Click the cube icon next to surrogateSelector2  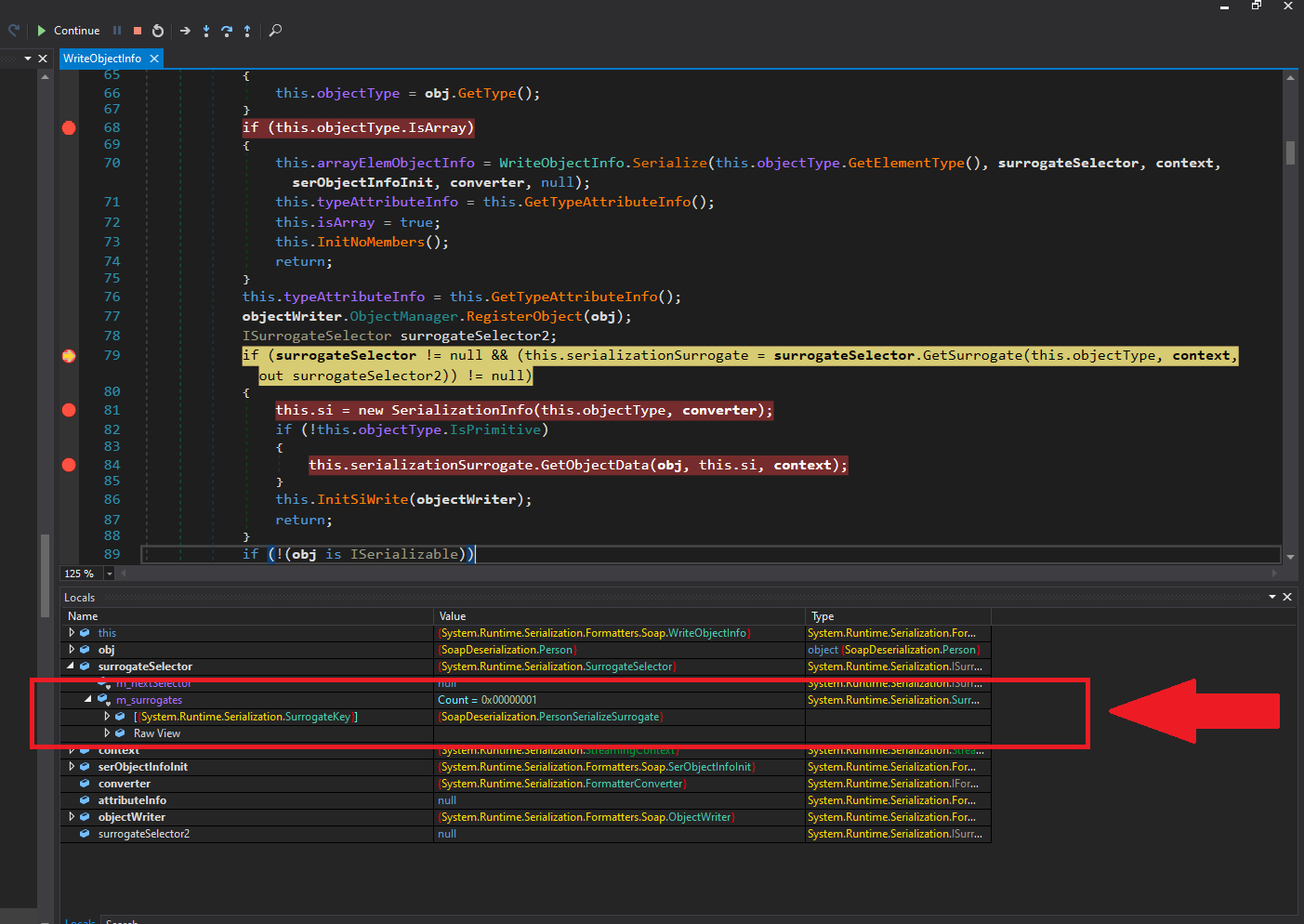coord(85,834)
